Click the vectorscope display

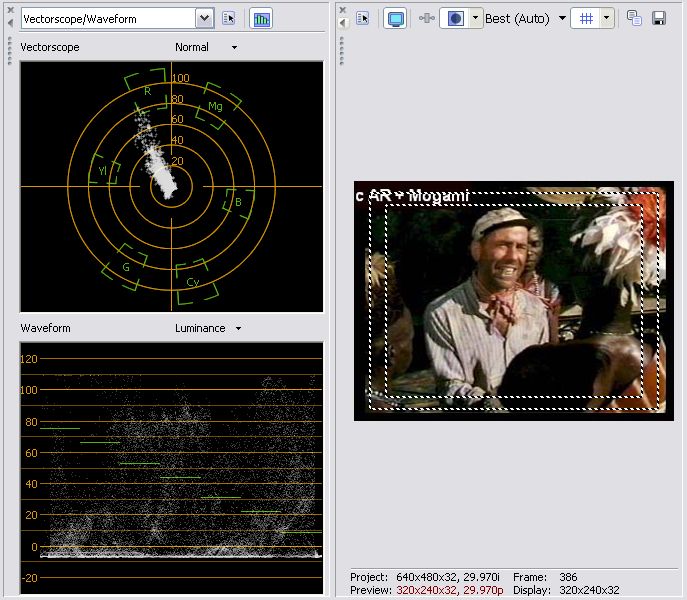pyautogui.click(x=171, y=187)
